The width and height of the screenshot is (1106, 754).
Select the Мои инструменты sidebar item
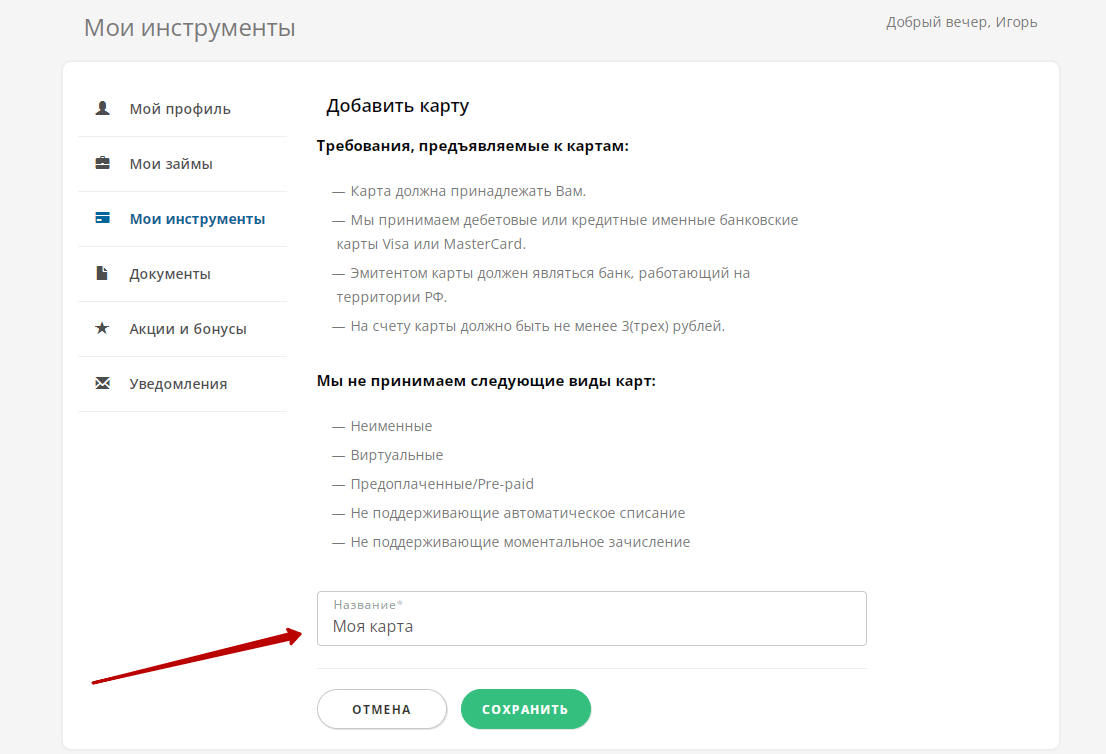pyautogui.click(x=197, y=219)
